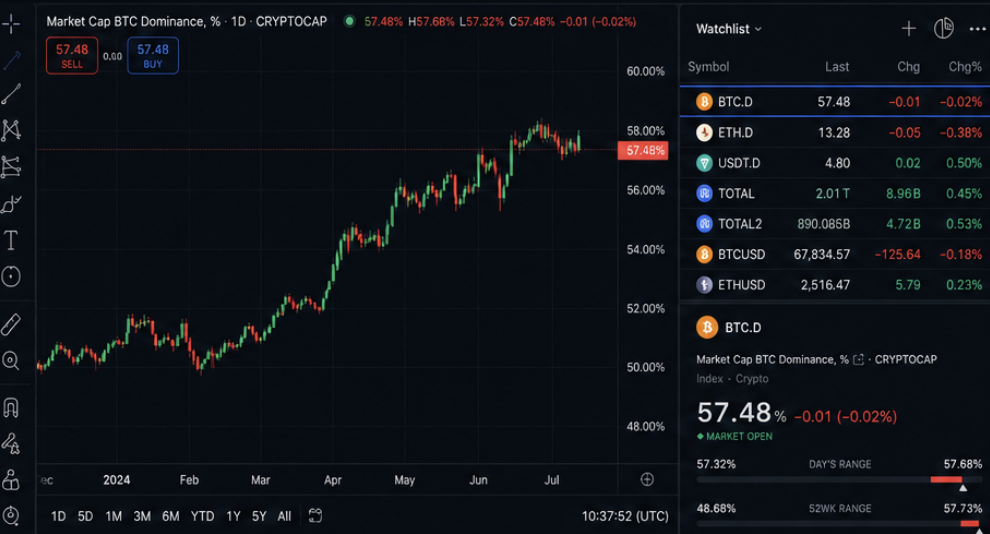
Task: Click the time axis settings circle
Action: (647, 480)
